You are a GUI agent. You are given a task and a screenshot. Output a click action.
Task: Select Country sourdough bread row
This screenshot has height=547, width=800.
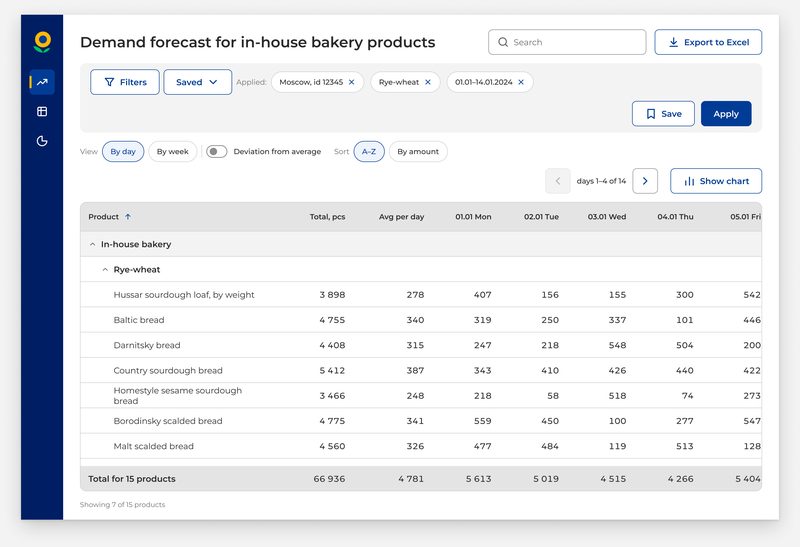[421, 370]
